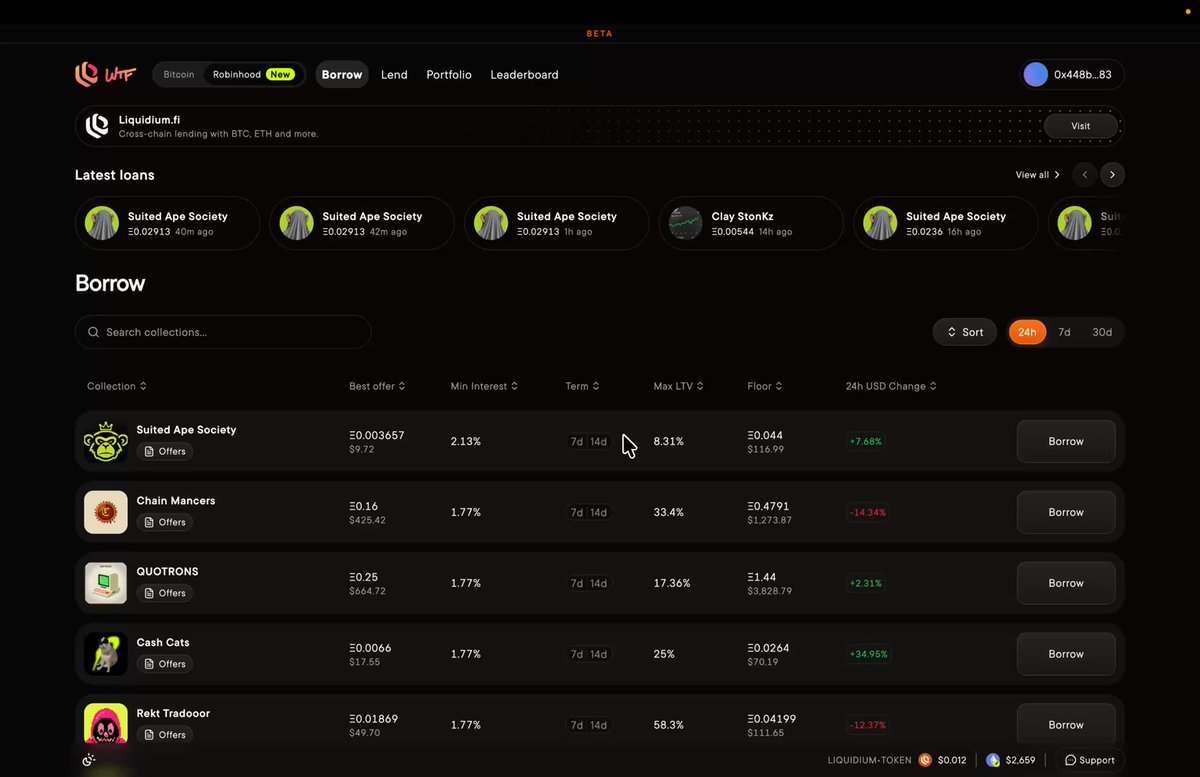This screenshot has width=1200, height=777.
Task: Open the Sort dropdown
Action: point(965,332)
